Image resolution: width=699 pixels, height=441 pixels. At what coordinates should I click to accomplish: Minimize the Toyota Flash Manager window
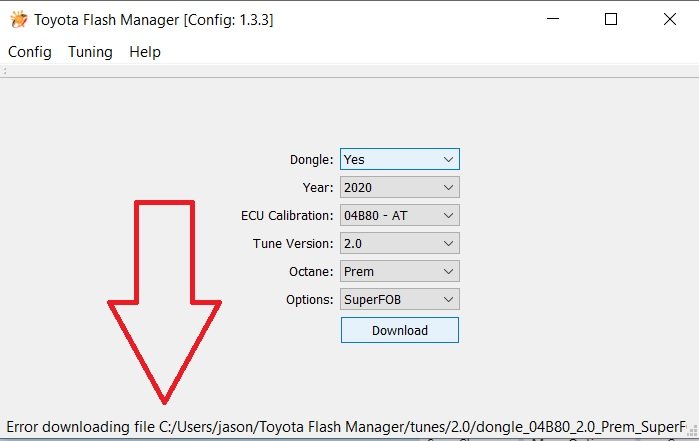553,19
